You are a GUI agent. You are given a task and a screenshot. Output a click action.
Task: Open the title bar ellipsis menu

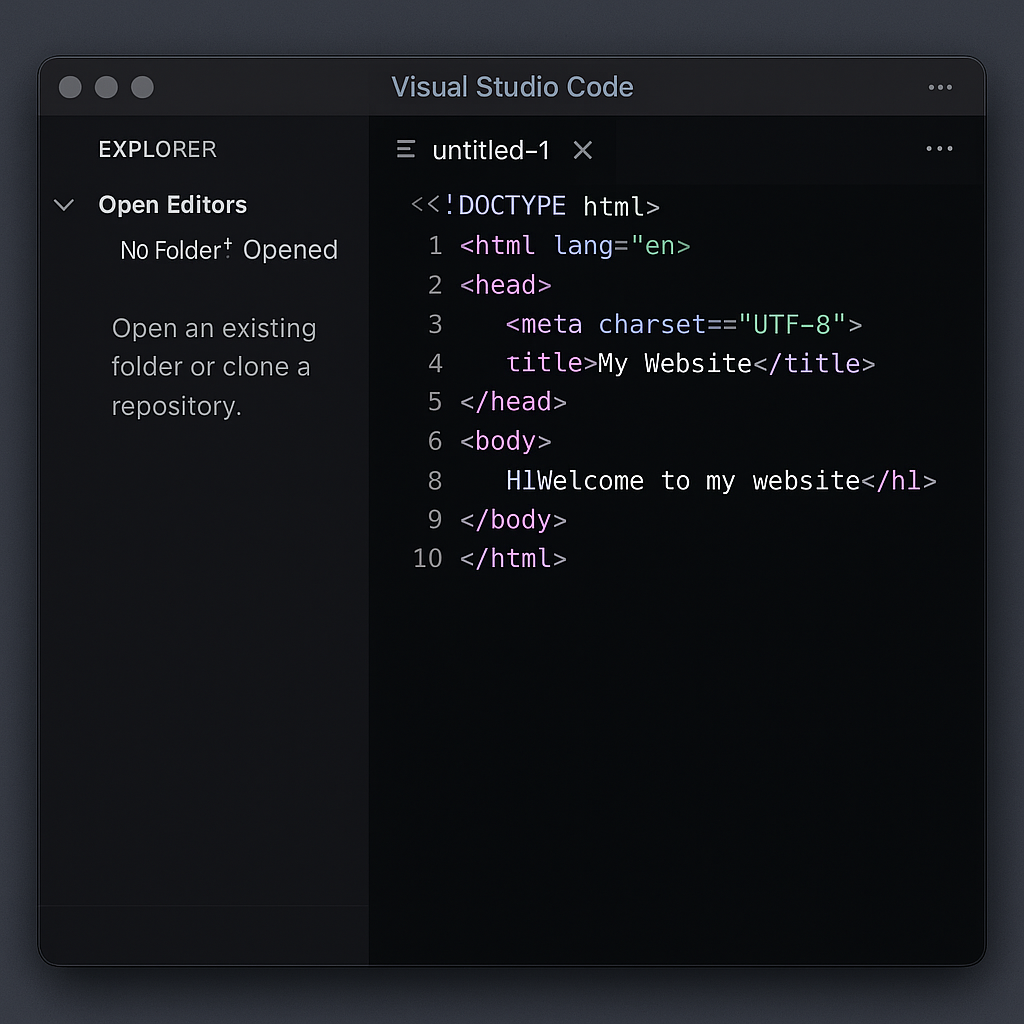(940, 88)
